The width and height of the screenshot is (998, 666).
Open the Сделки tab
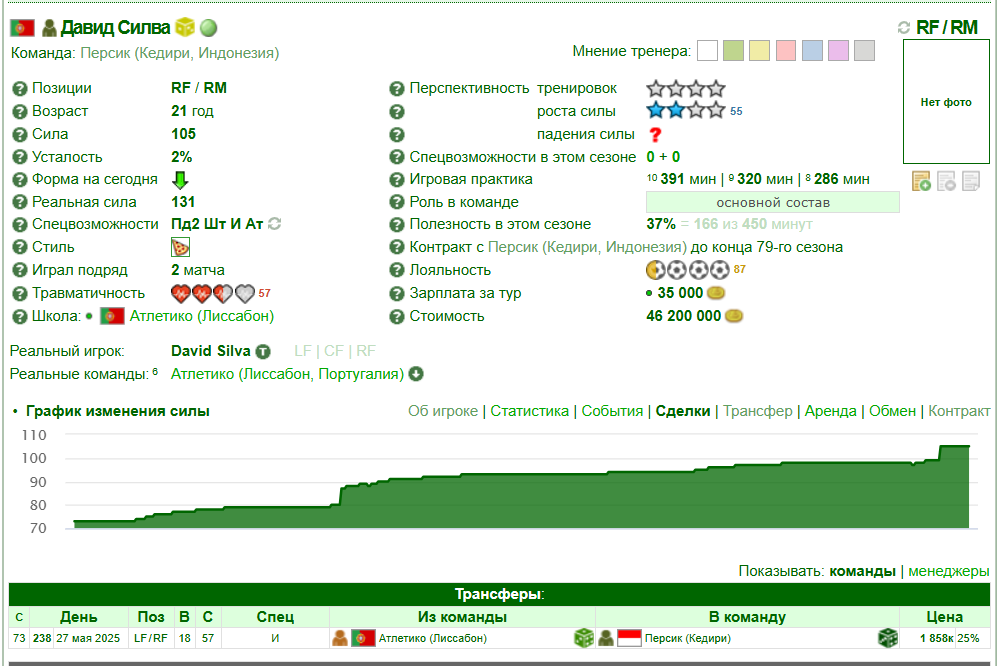click(x=683, y=411)
